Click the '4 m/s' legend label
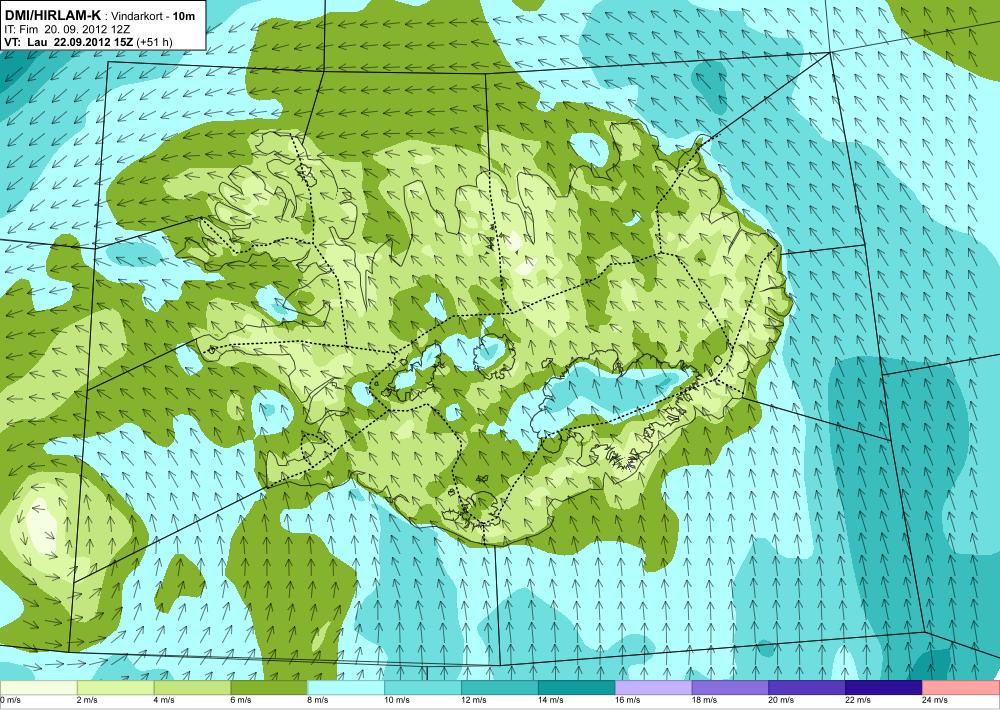The width and height of the screenshot is (1000, 710). pos(164,700)
